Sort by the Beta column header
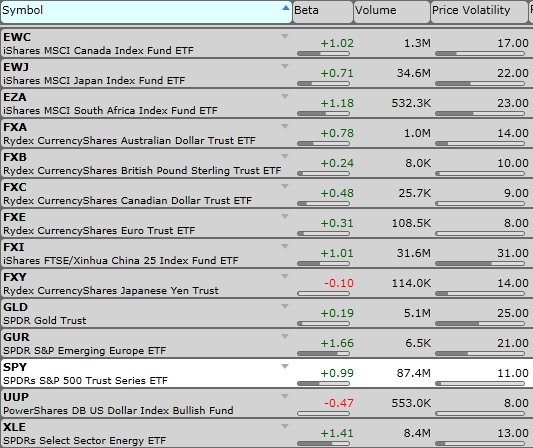 (x=323, y=12)
